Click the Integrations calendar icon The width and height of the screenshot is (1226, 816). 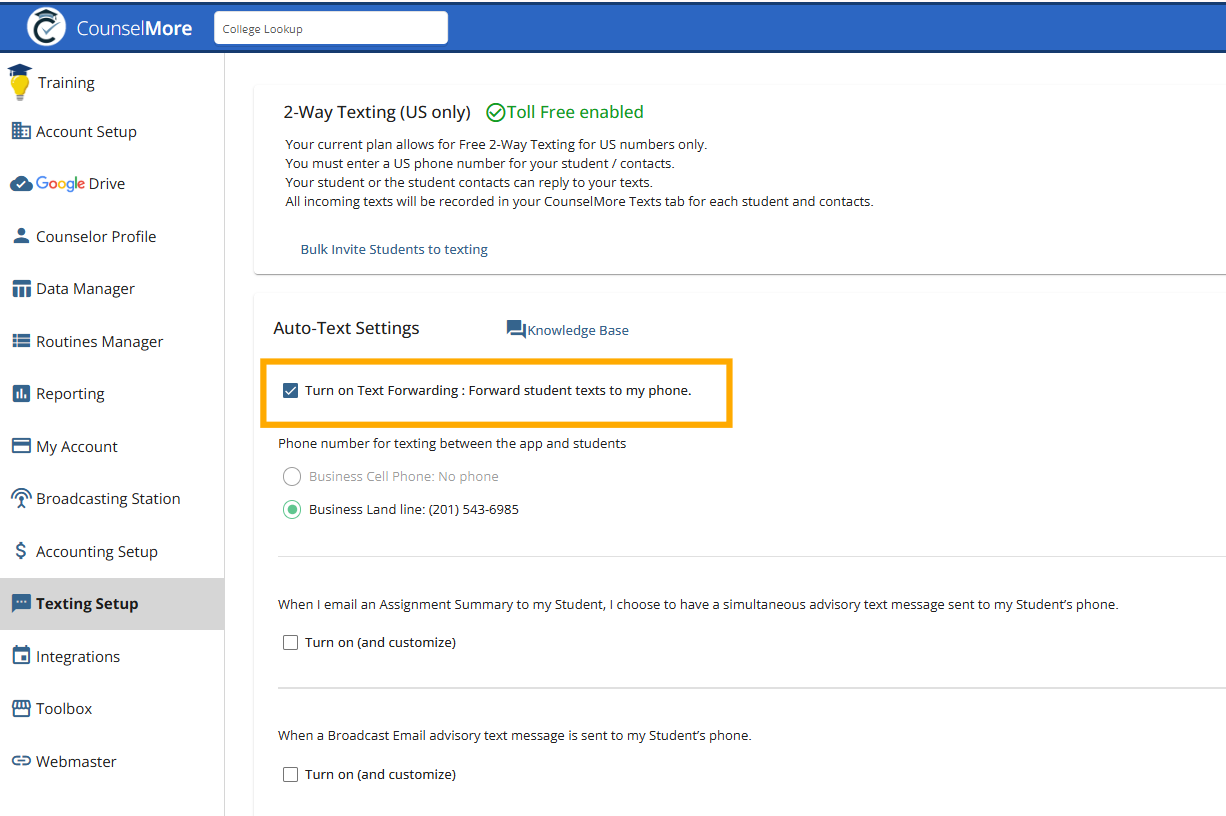[21, 656]
